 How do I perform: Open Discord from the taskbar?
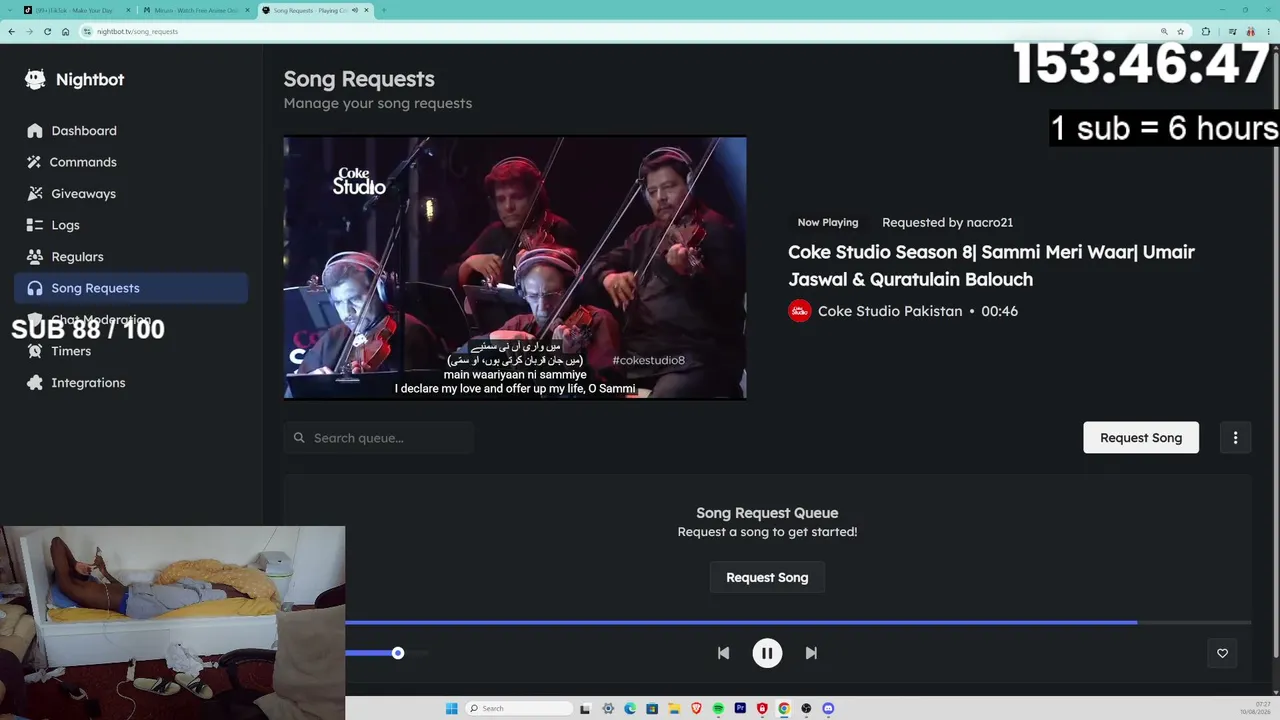point(828,708)
